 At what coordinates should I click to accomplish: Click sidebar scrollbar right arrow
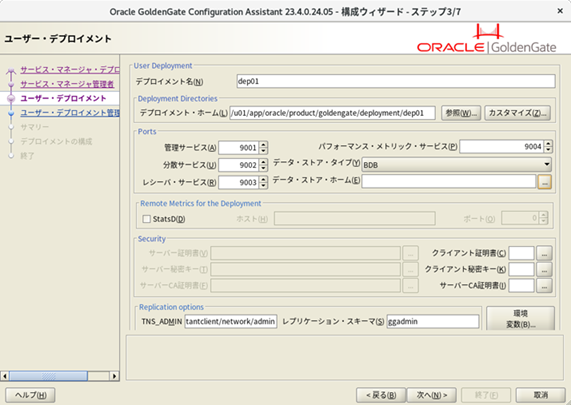(114, 376)
